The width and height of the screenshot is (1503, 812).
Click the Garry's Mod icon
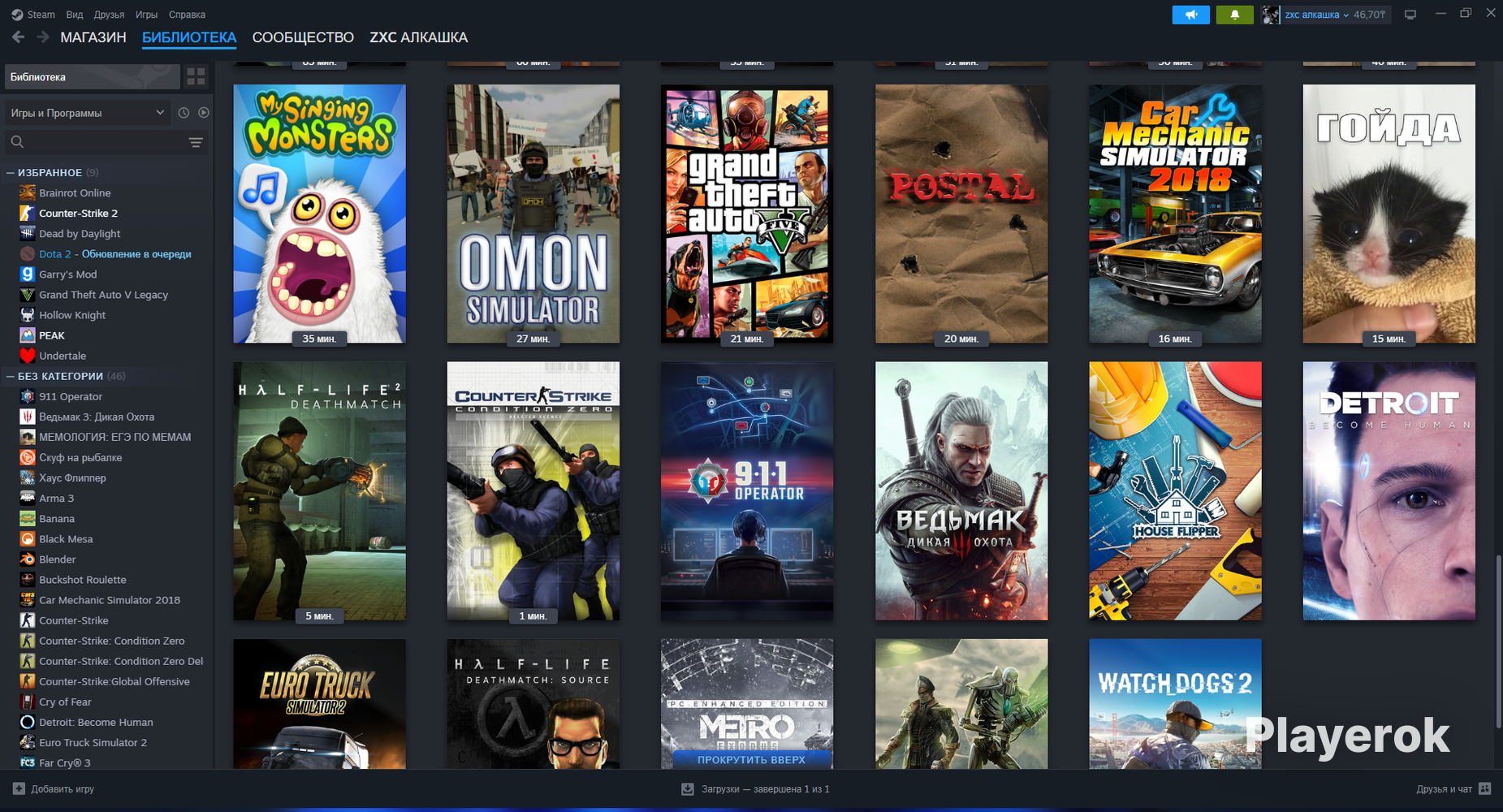pos(28,274)
